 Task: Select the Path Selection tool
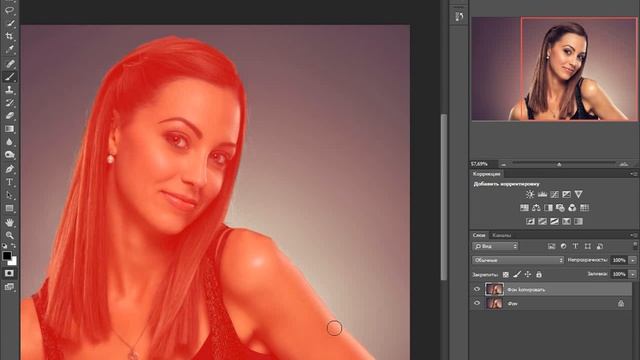pos(9,195)
